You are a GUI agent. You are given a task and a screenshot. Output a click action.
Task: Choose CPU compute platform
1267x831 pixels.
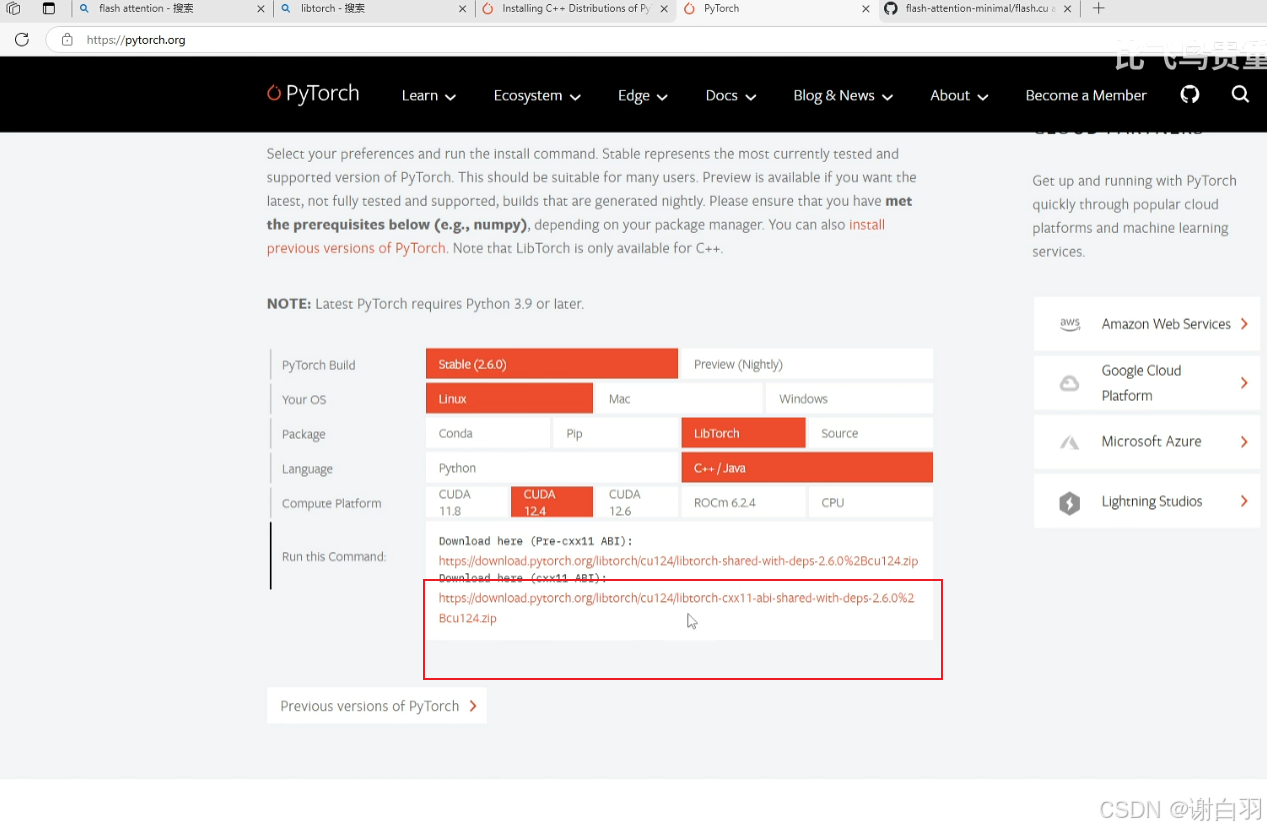tap(870, 502)
